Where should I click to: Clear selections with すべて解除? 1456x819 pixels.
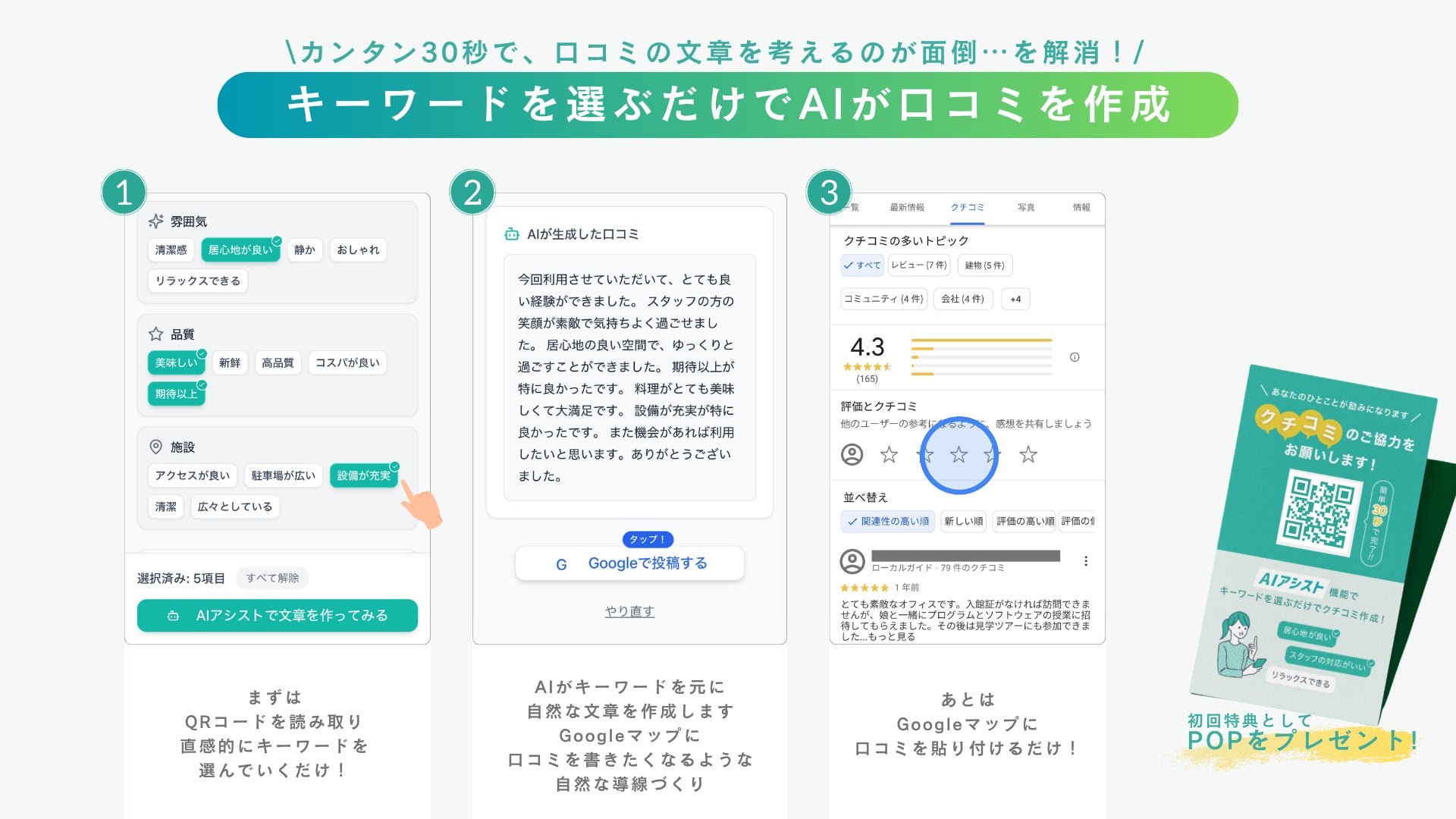point(272,579)
